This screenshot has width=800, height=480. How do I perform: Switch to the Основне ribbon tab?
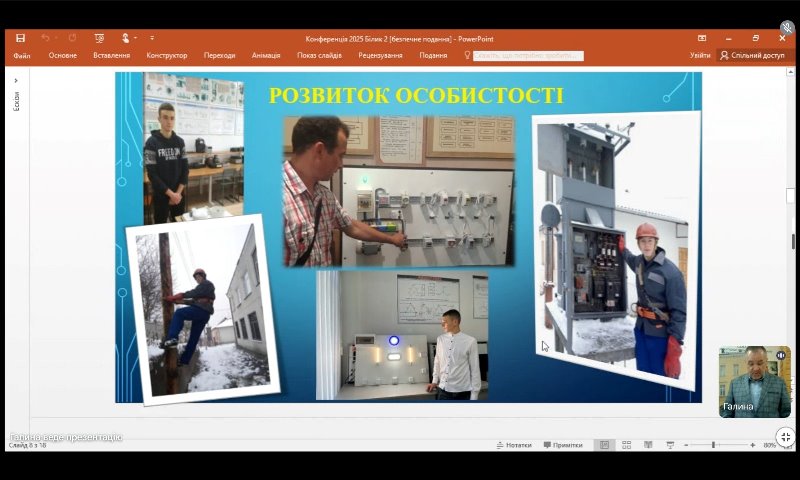63,55
